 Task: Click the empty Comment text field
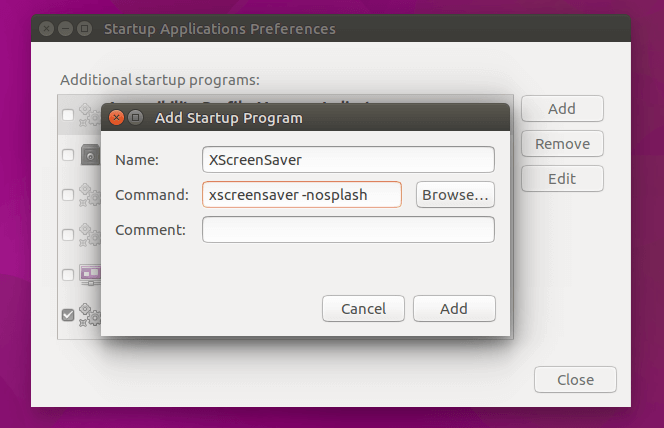click(348, 230)
